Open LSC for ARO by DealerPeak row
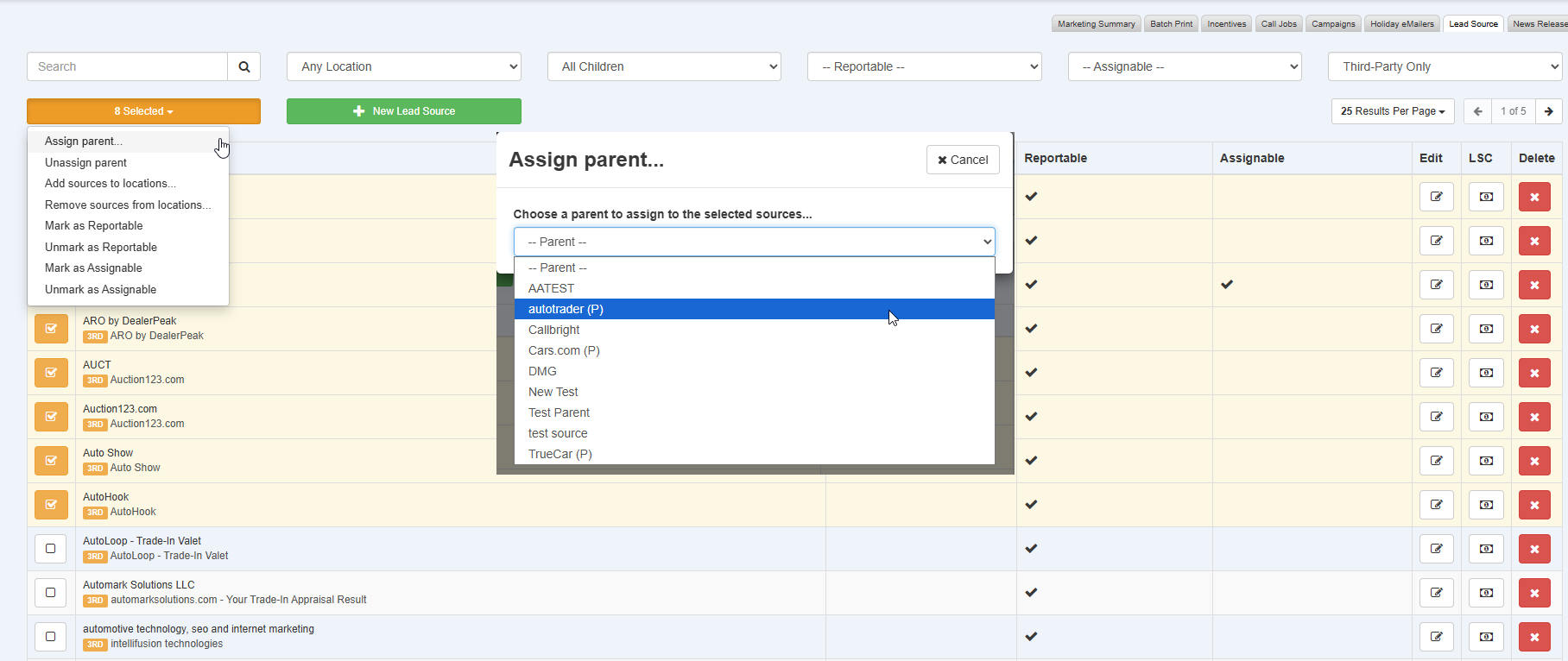 pyautogui.click(x=1486, y=329)
